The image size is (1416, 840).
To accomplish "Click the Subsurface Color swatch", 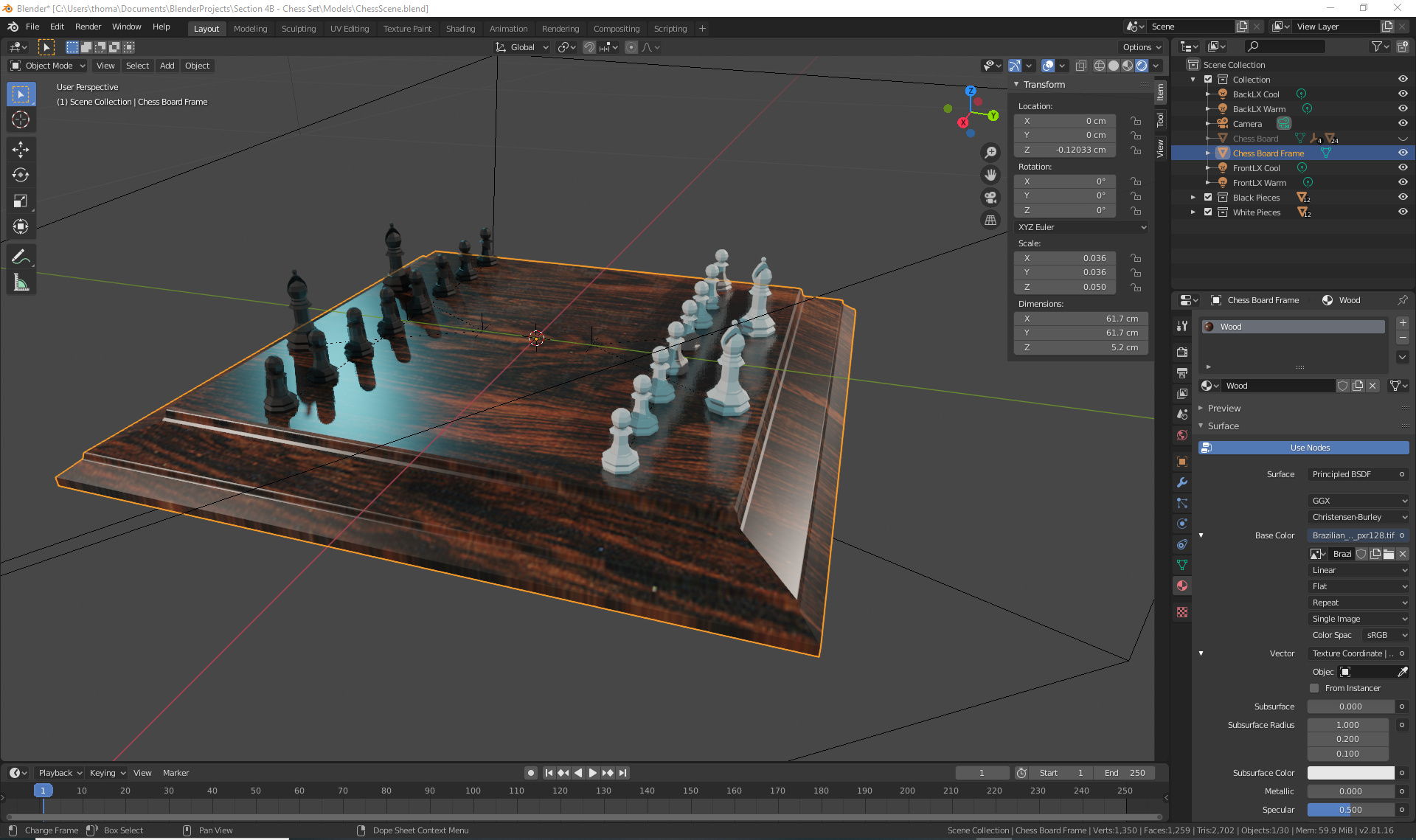I will click(x=1350, y=772).
